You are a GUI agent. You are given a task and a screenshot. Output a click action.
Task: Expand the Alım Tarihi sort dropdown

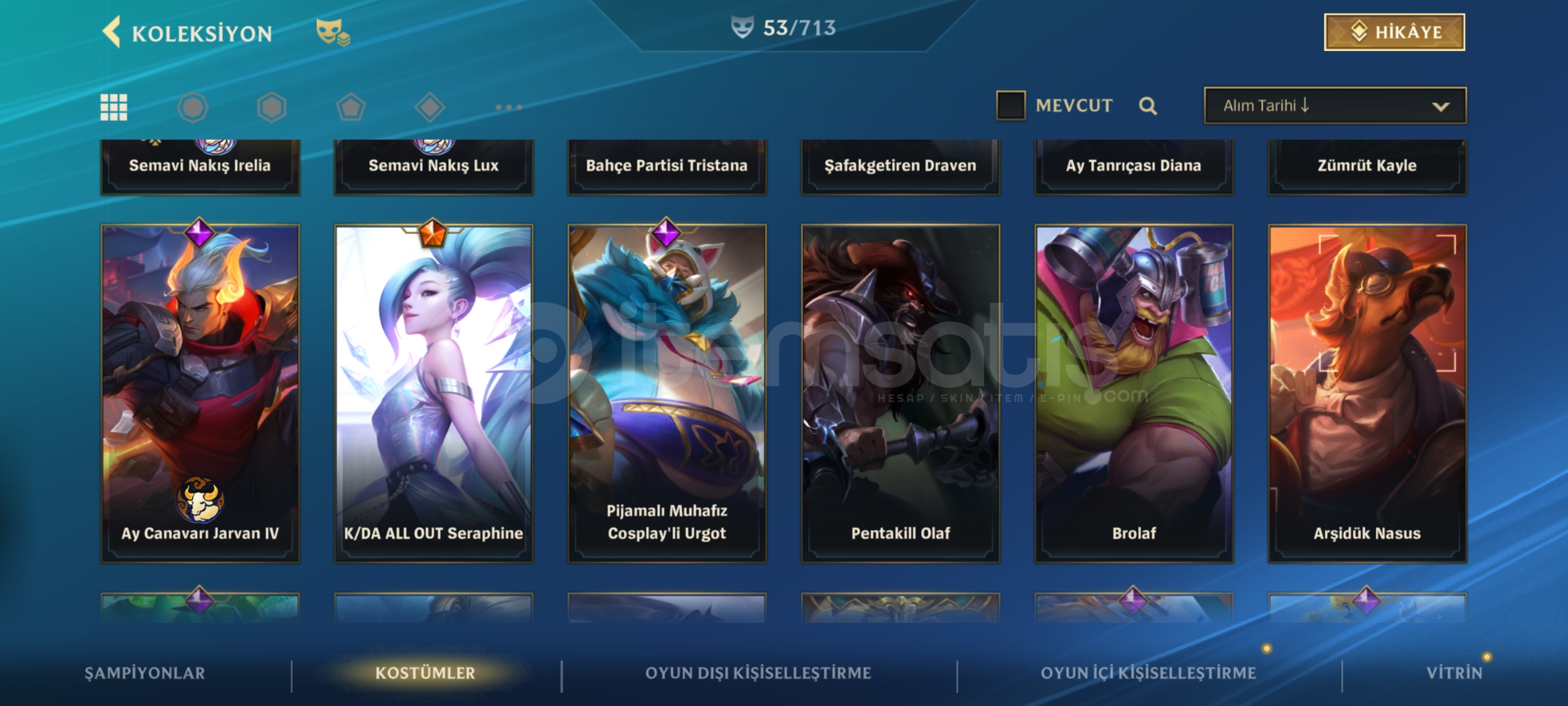1335,105
